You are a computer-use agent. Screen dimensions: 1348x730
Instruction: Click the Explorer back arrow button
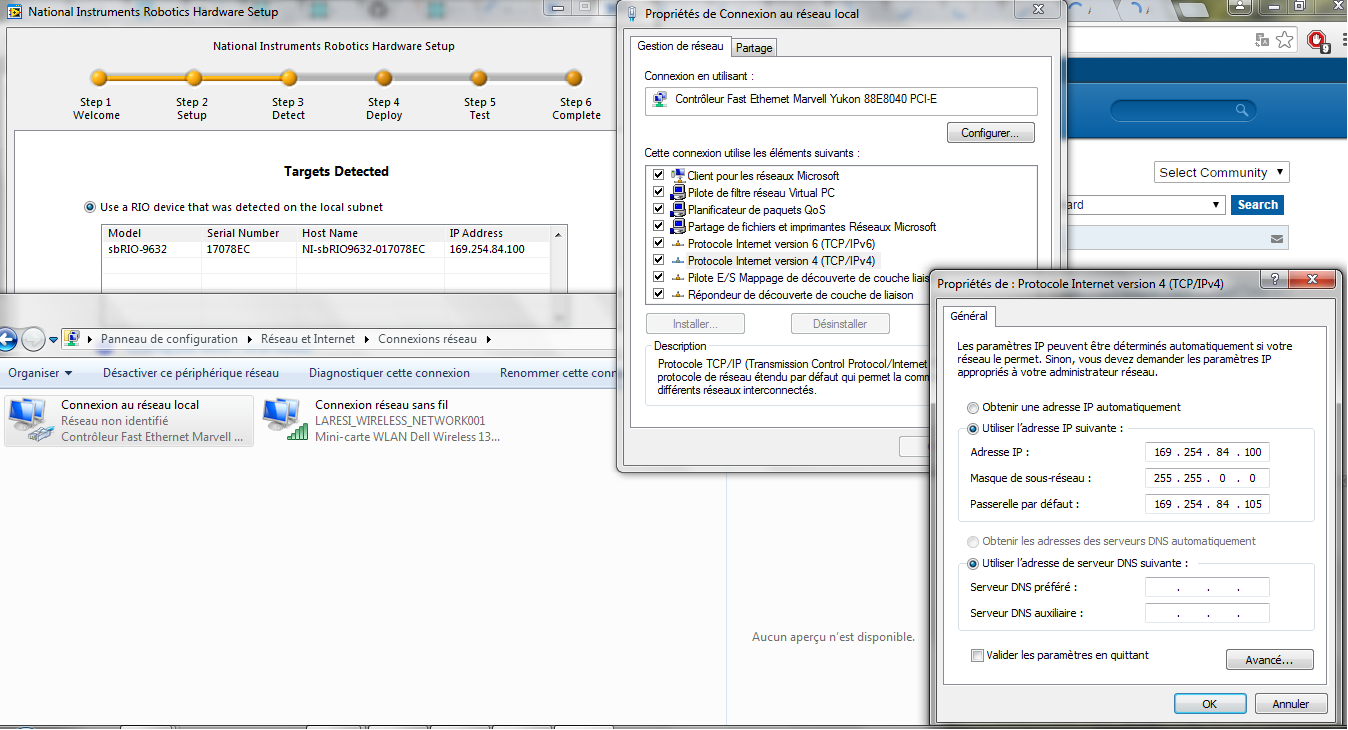pyautogui.click(x=7, y=339)
